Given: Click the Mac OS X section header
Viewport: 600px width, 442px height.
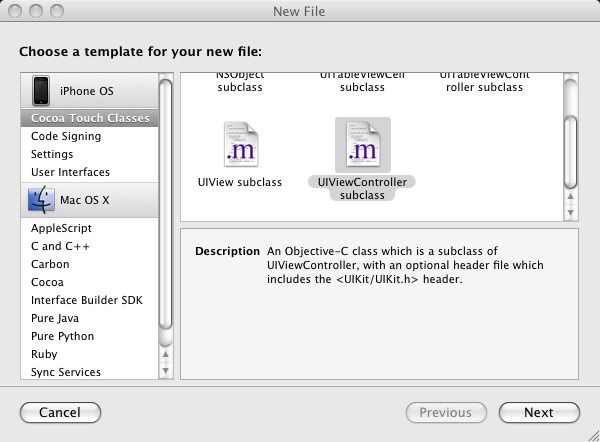Looking at the screenshot, I should 90,200.
